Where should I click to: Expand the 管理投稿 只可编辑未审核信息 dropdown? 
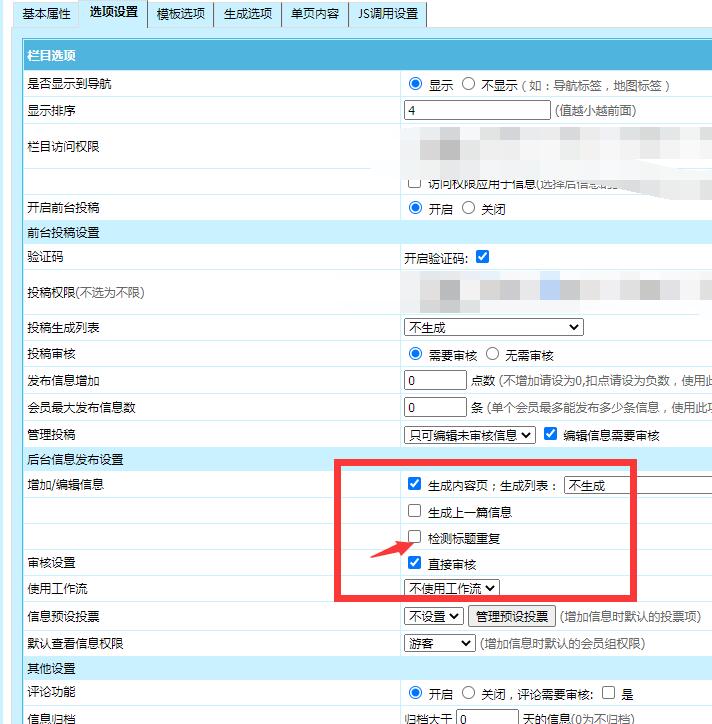(469, 435)
